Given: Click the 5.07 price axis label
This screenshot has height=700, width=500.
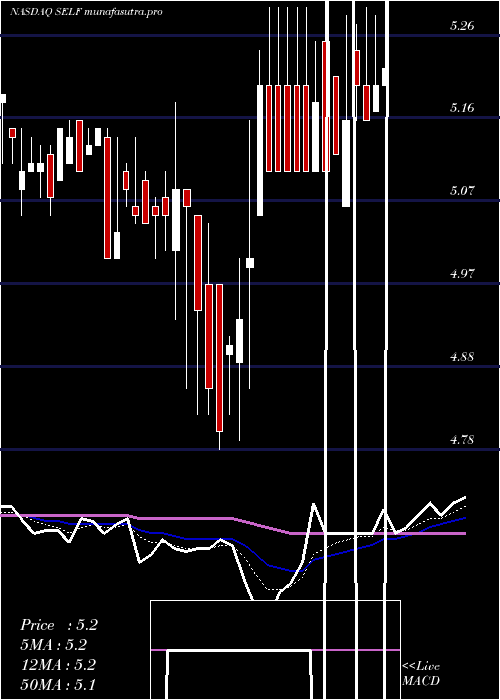Looking at the screenshot, I should (x=462, y=191).
